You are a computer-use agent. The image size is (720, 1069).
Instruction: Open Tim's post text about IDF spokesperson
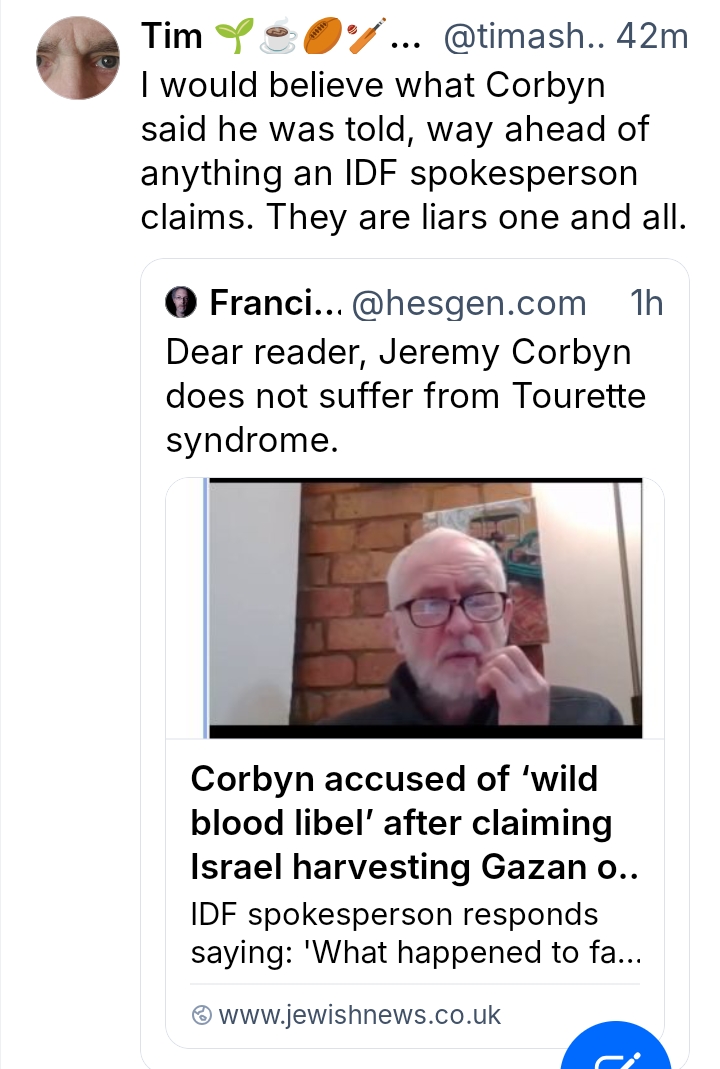pos(412,151)
